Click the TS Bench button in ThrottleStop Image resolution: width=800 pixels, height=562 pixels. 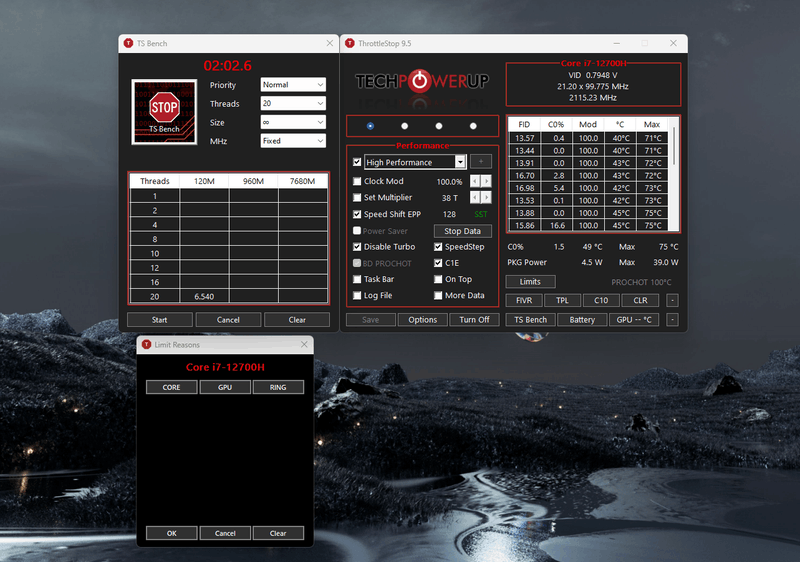[531, 320]
